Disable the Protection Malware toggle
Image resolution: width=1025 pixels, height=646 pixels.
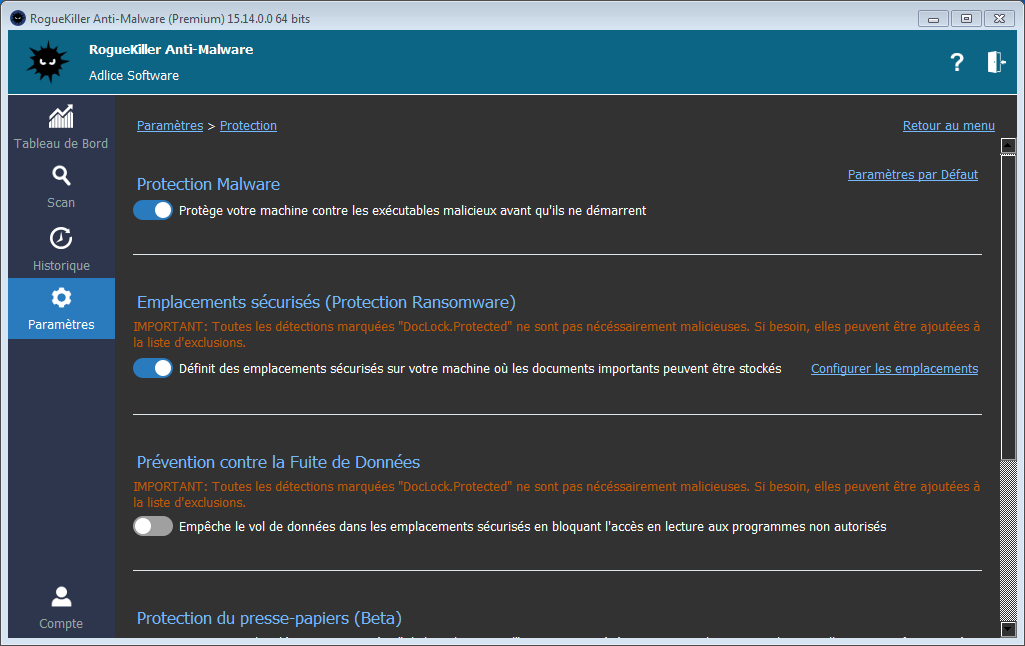tap(153, 210)
